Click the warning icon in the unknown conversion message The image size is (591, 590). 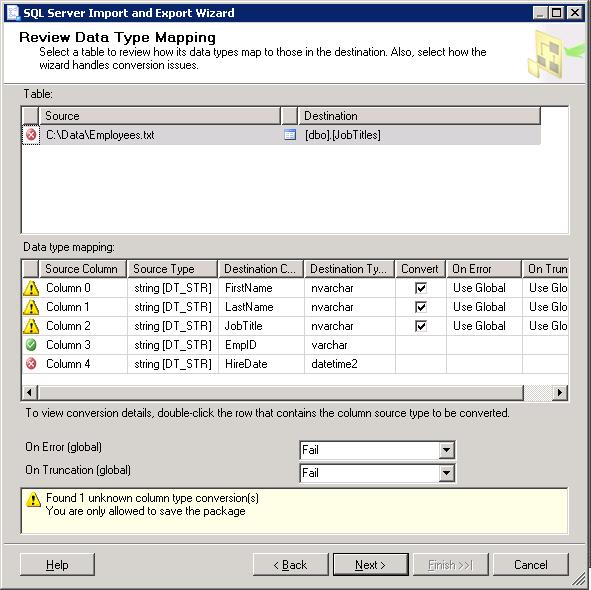click(33, 500)
